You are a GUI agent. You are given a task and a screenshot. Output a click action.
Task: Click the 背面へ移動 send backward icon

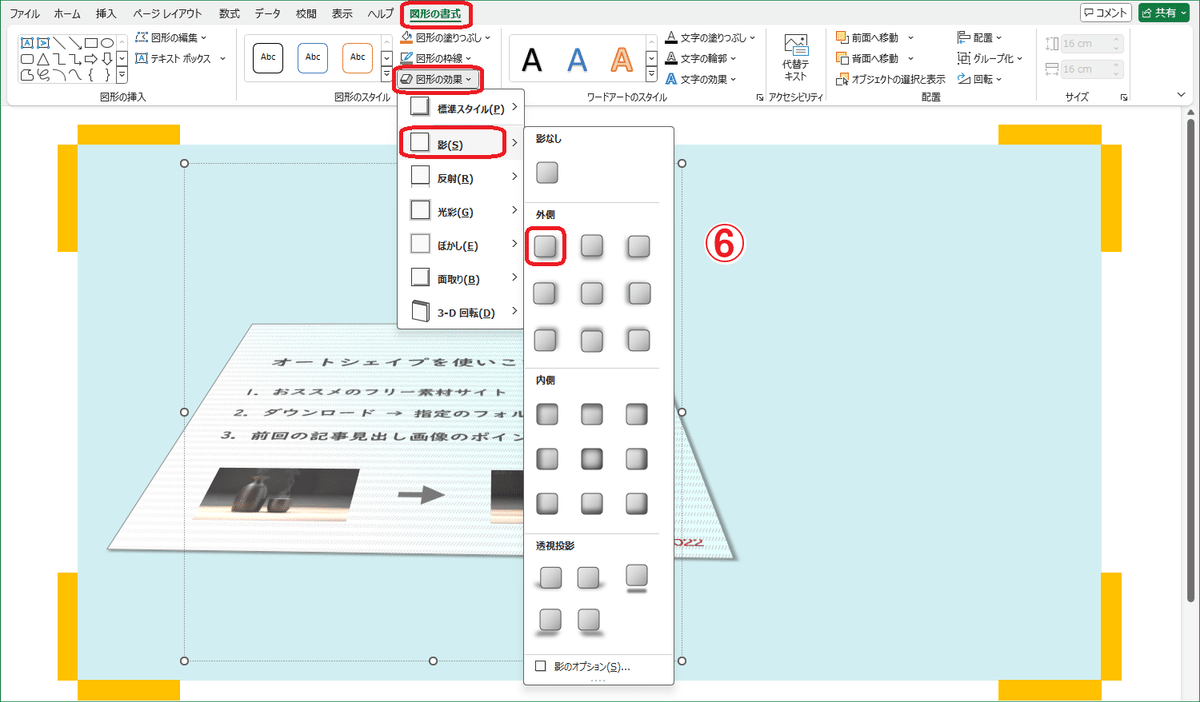point(843,58)
